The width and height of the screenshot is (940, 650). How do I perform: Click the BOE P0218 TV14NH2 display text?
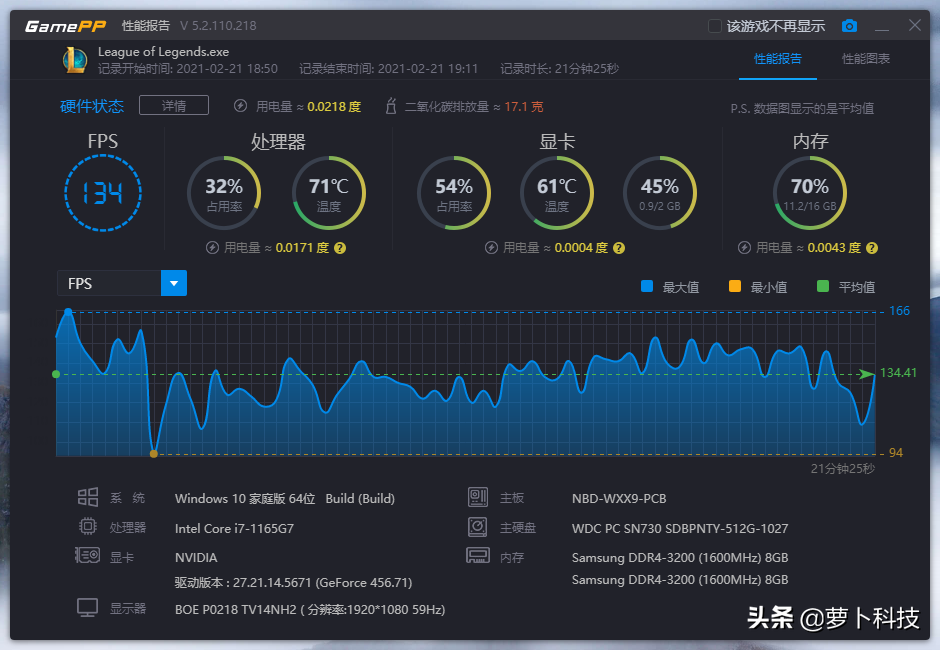click(x=310, y=610)
